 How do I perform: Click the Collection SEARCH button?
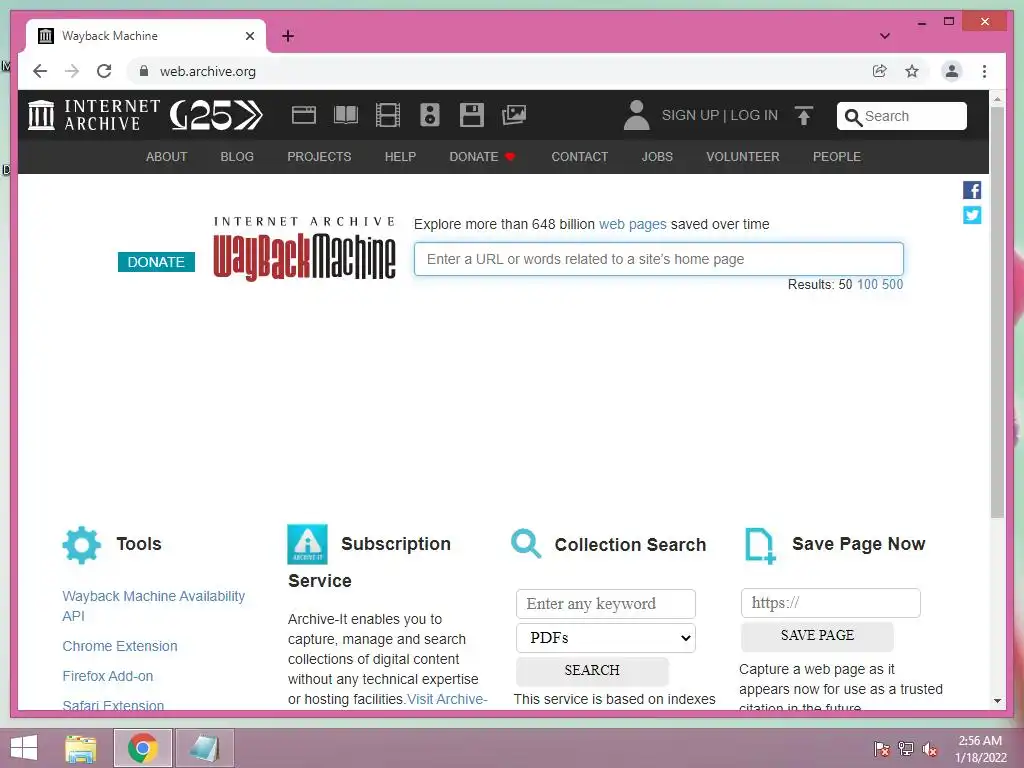[592, 671]
